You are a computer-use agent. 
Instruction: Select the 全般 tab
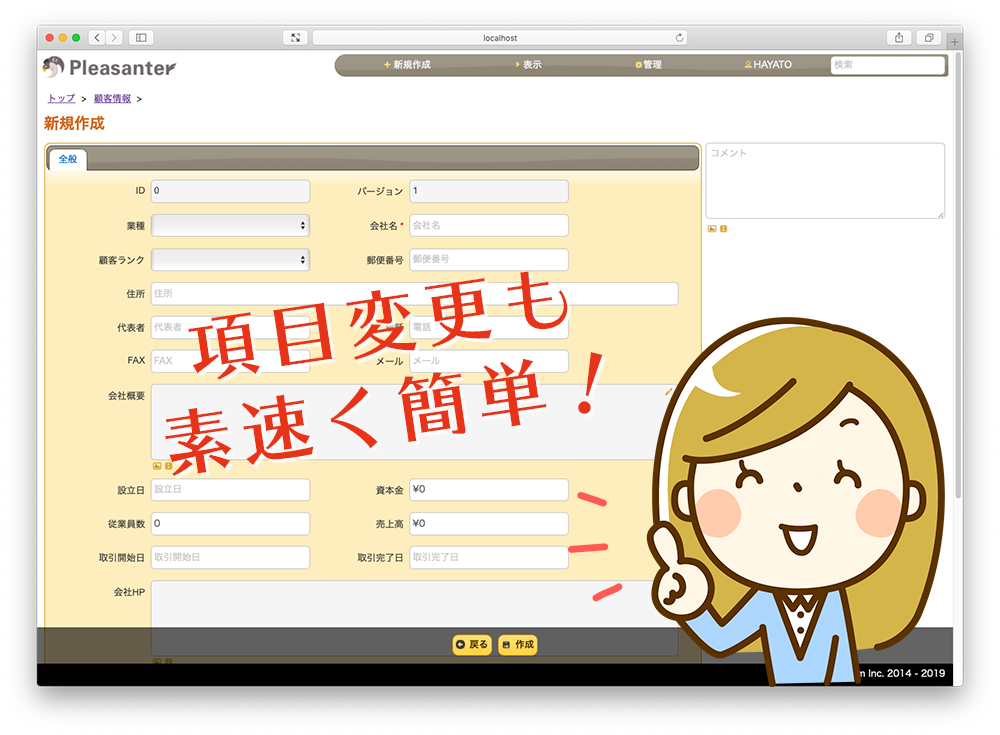click(x=67, y=160)
